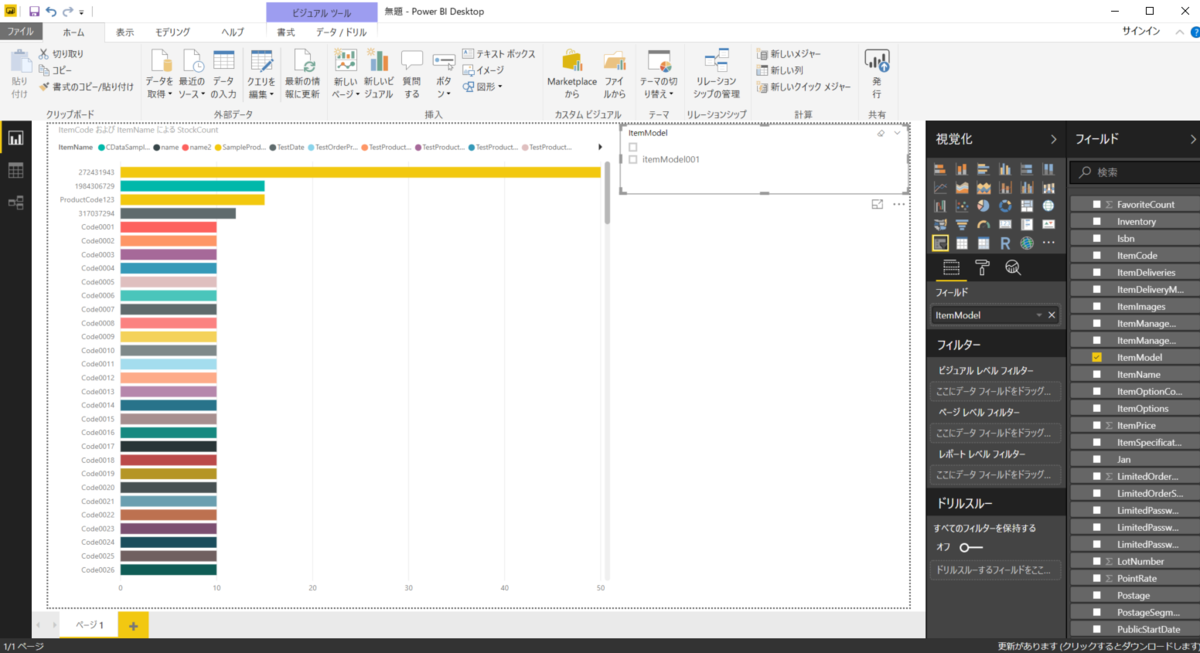Select the funnel chart visualization
This screenshot has height=653, width=1200.
tap(962, 224)
